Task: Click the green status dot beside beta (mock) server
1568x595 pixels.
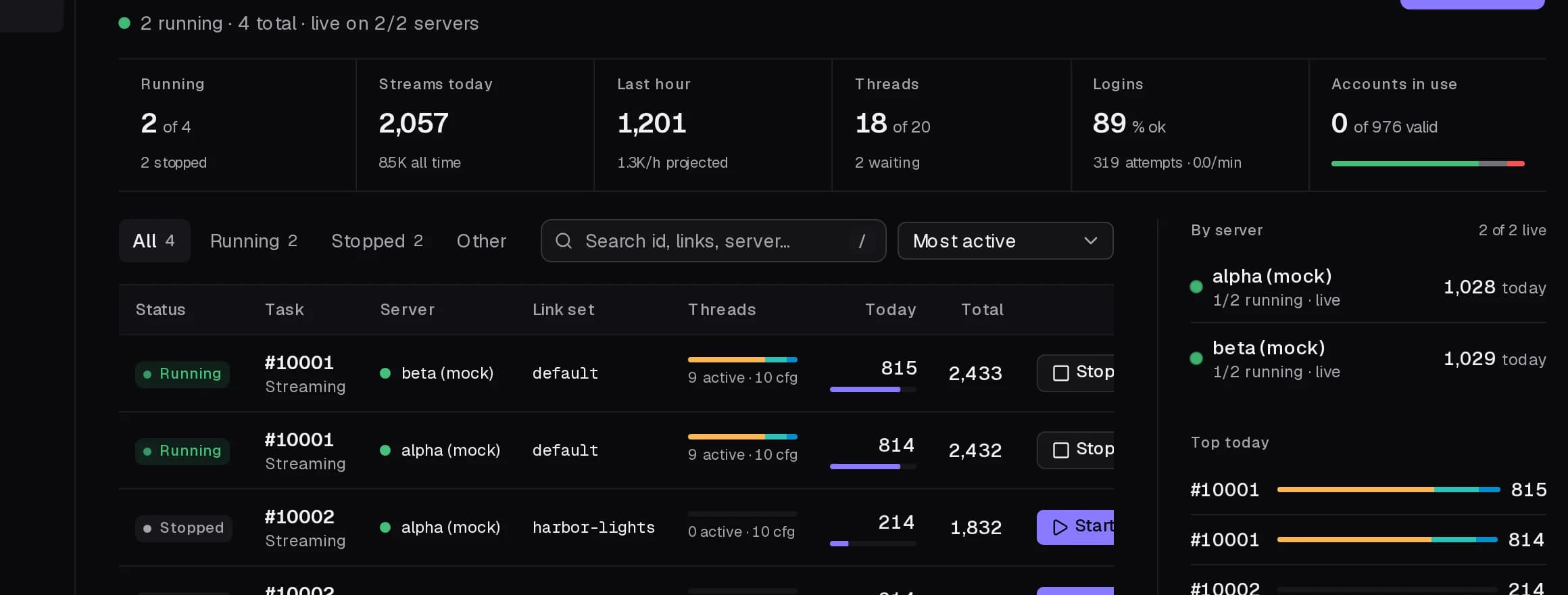Action: (x=1196, y=358)
